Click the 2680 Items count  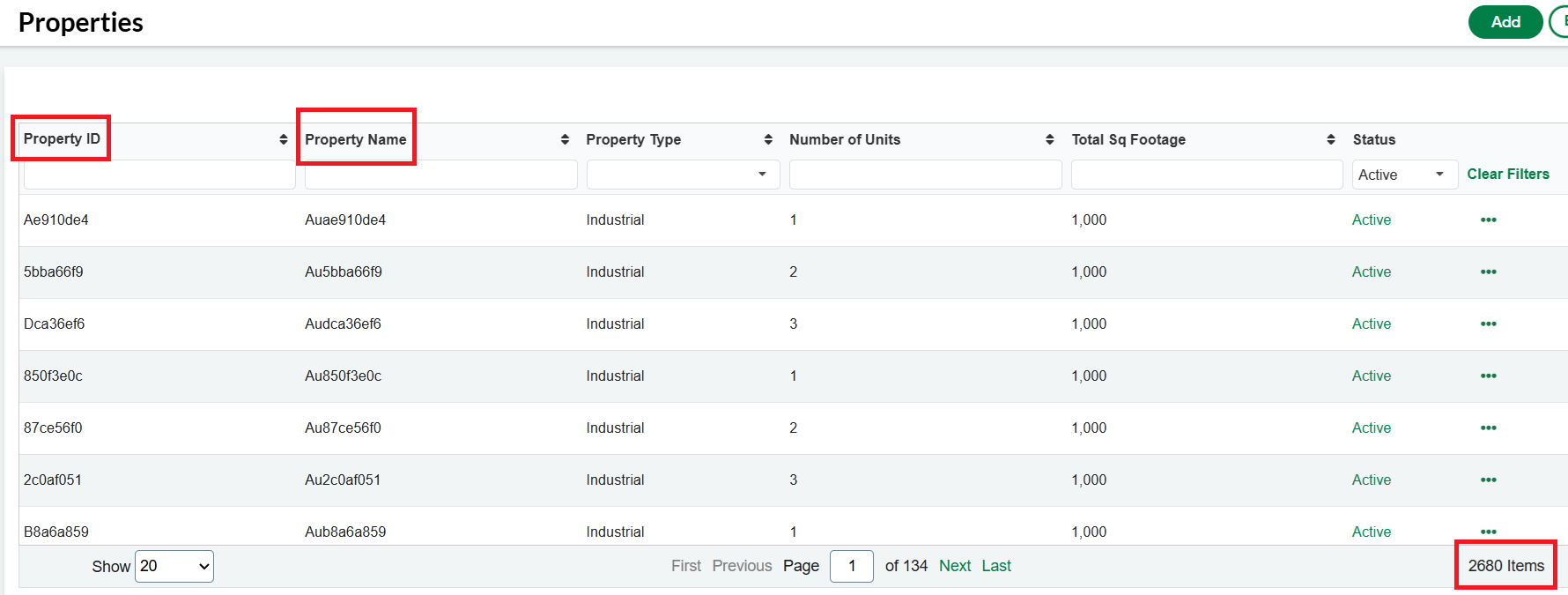click(1505, 566)
